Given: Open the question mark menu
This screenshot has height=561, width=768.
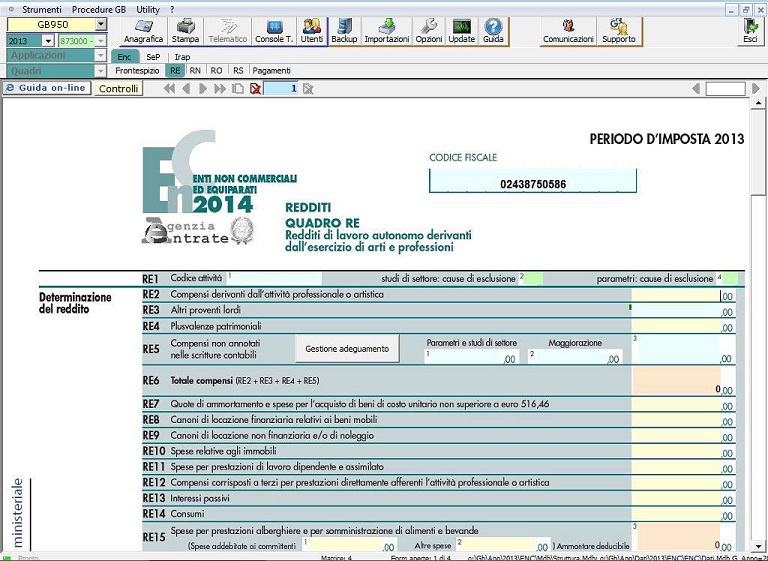Looking at the screenshot, I should (172, 9).
